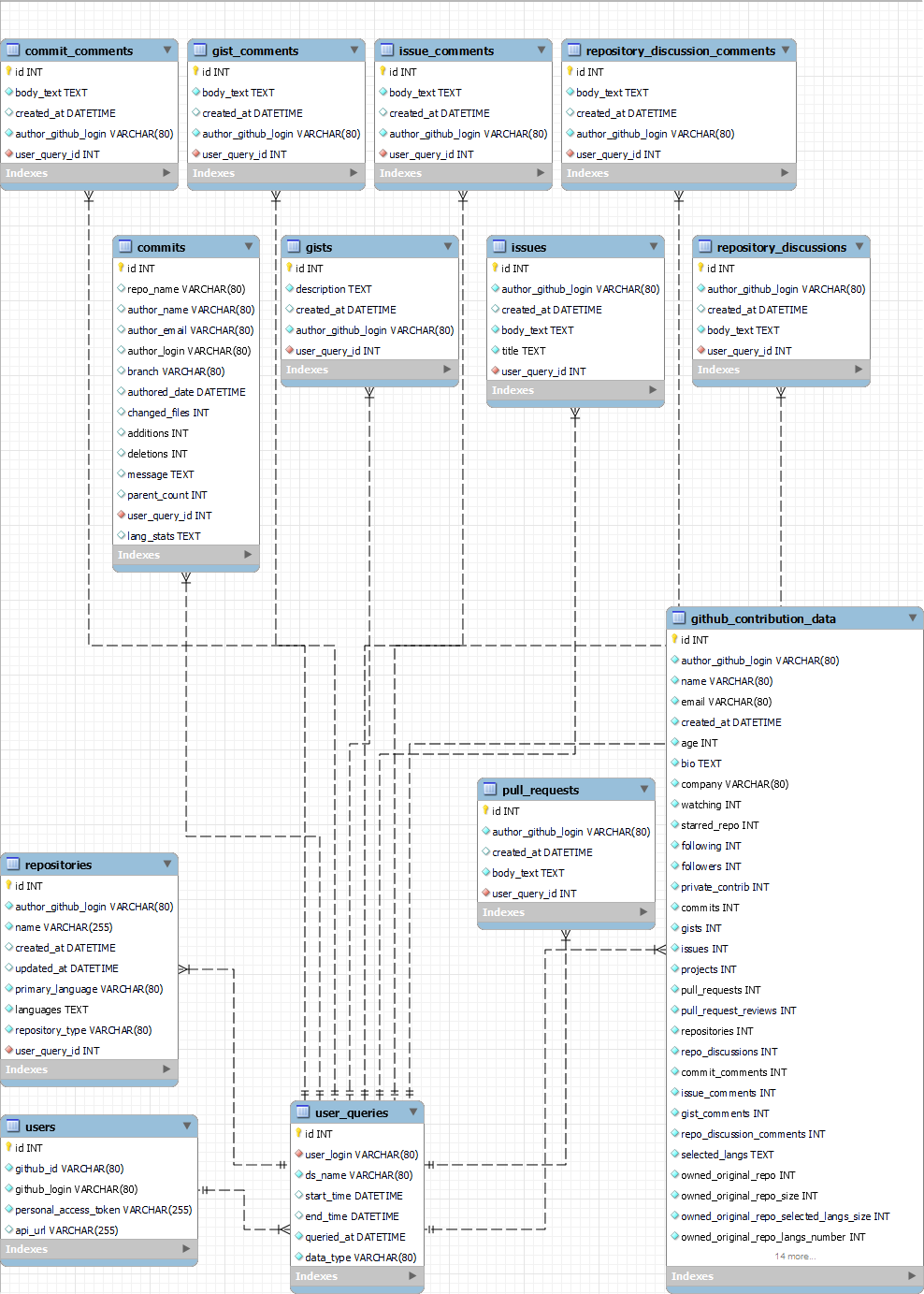
Task: Click the foreign key icon beside commits user_query_id
Action: pos(121,516)
